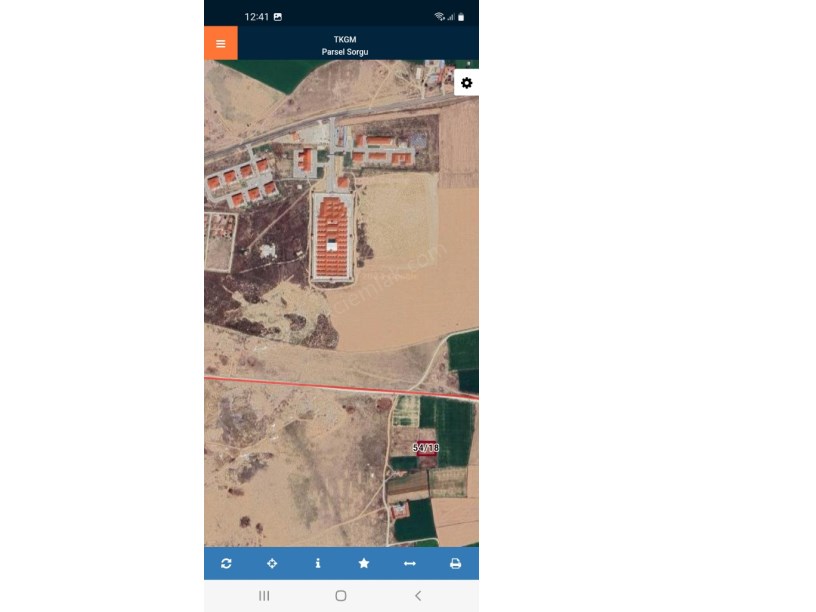Select the double-arrow measure tool
This screenshot has height=612, width=816.
(x=410, y=563)
